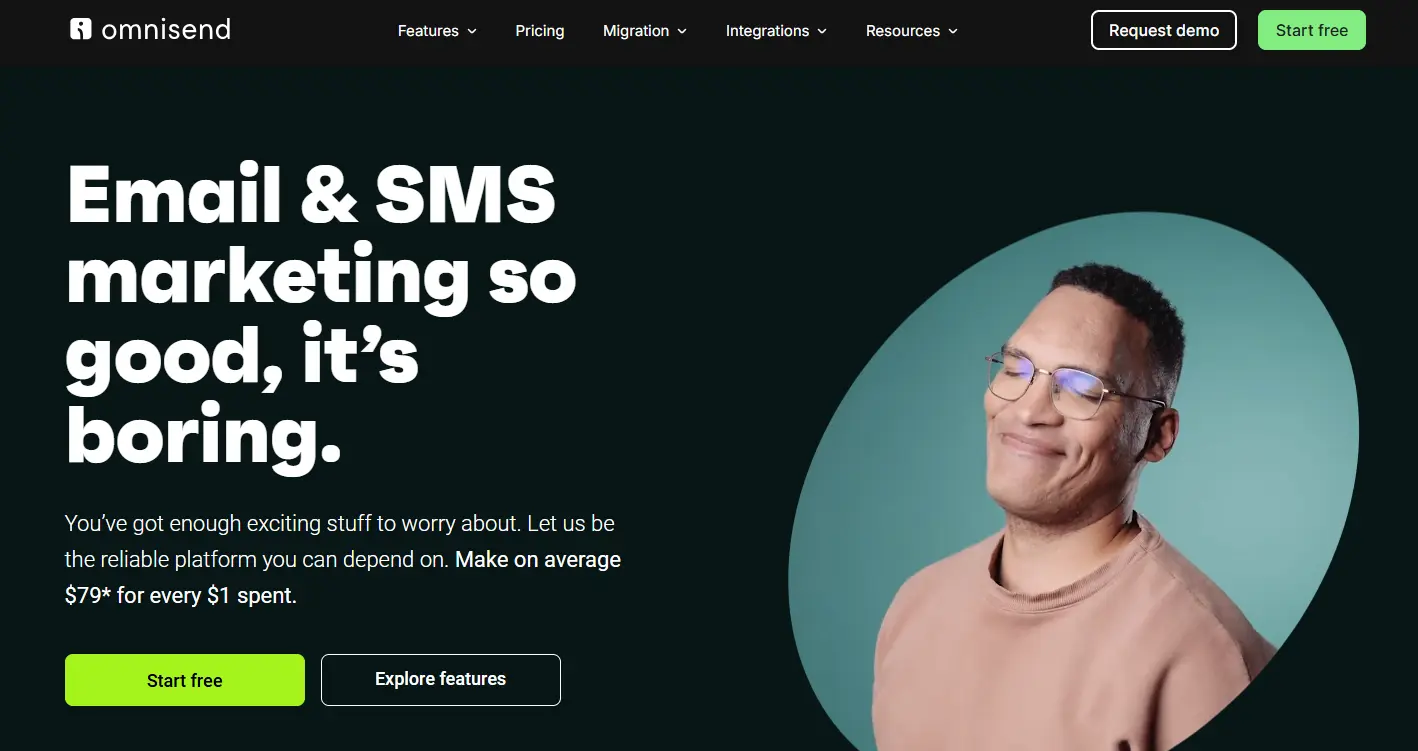Open the Integrations menu

[x=776, y=31]
